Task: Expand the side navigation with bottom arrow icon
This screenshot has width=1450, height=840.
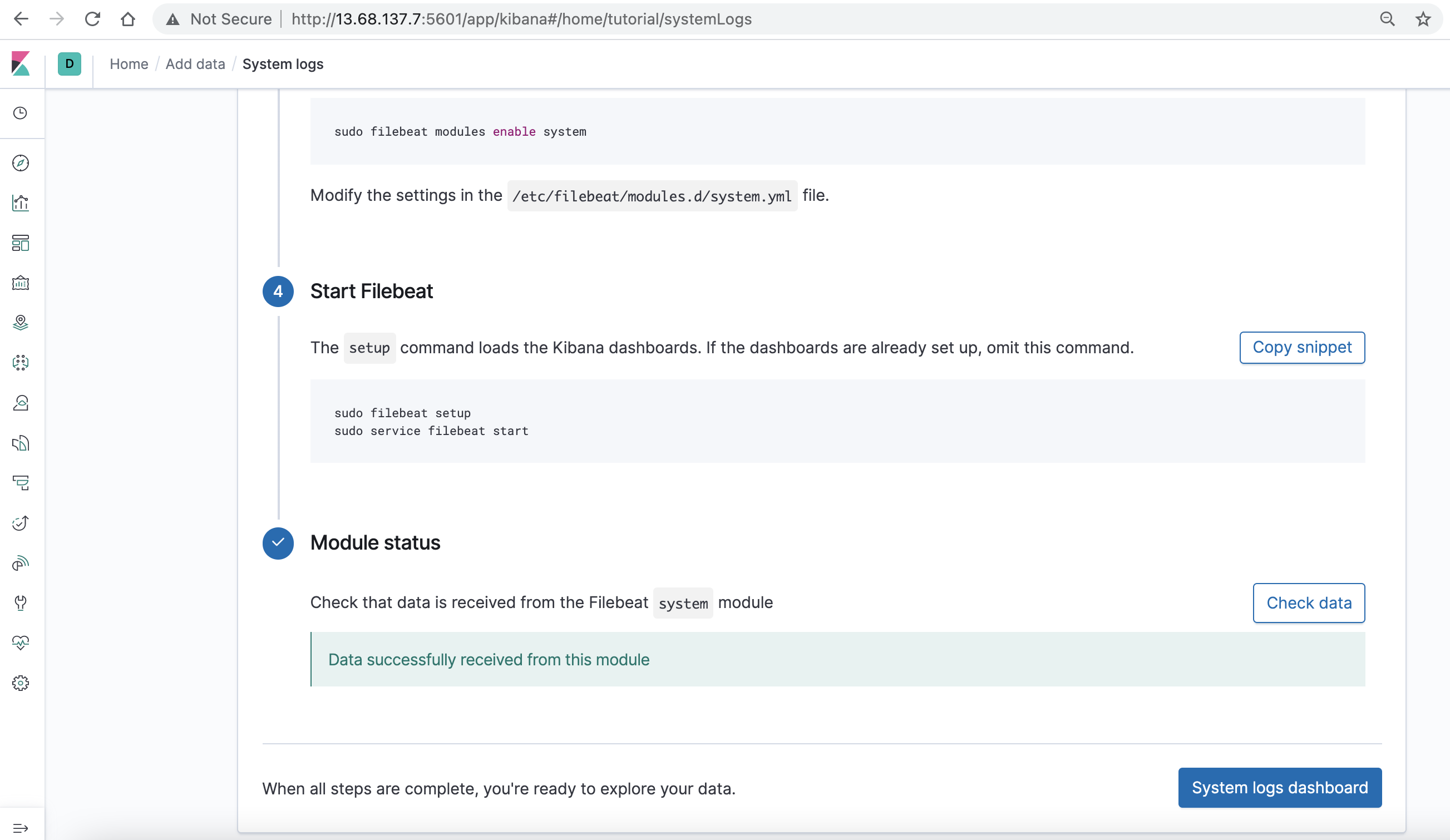Action: (x=21, y=828)
